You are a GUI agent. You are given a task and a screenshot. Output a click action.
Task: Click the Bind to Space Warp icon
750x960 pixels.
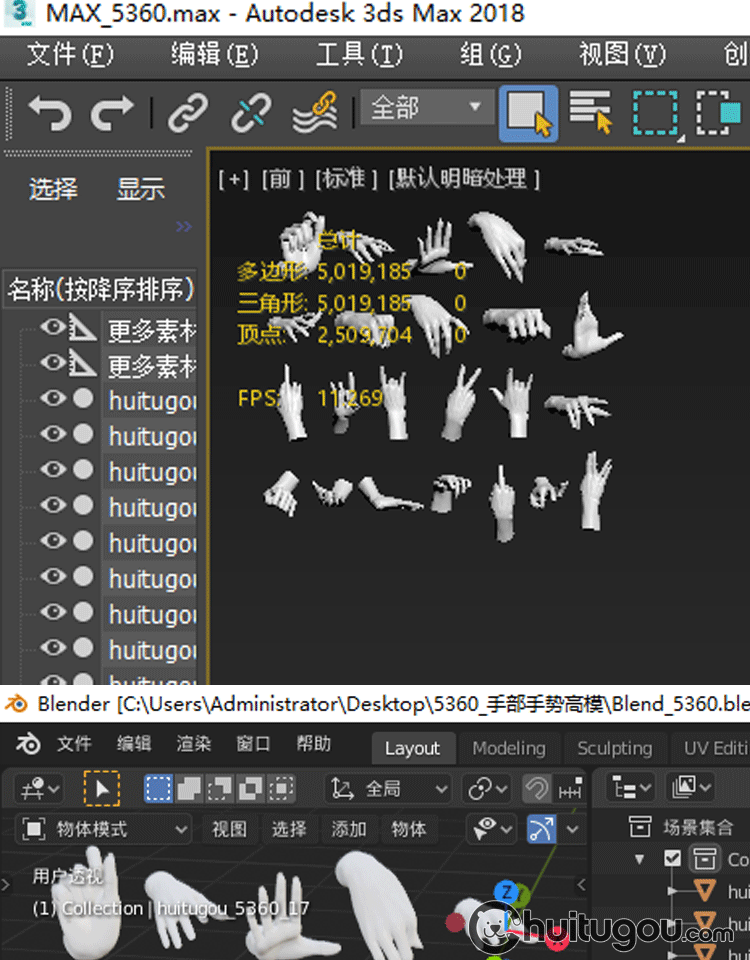314,113
